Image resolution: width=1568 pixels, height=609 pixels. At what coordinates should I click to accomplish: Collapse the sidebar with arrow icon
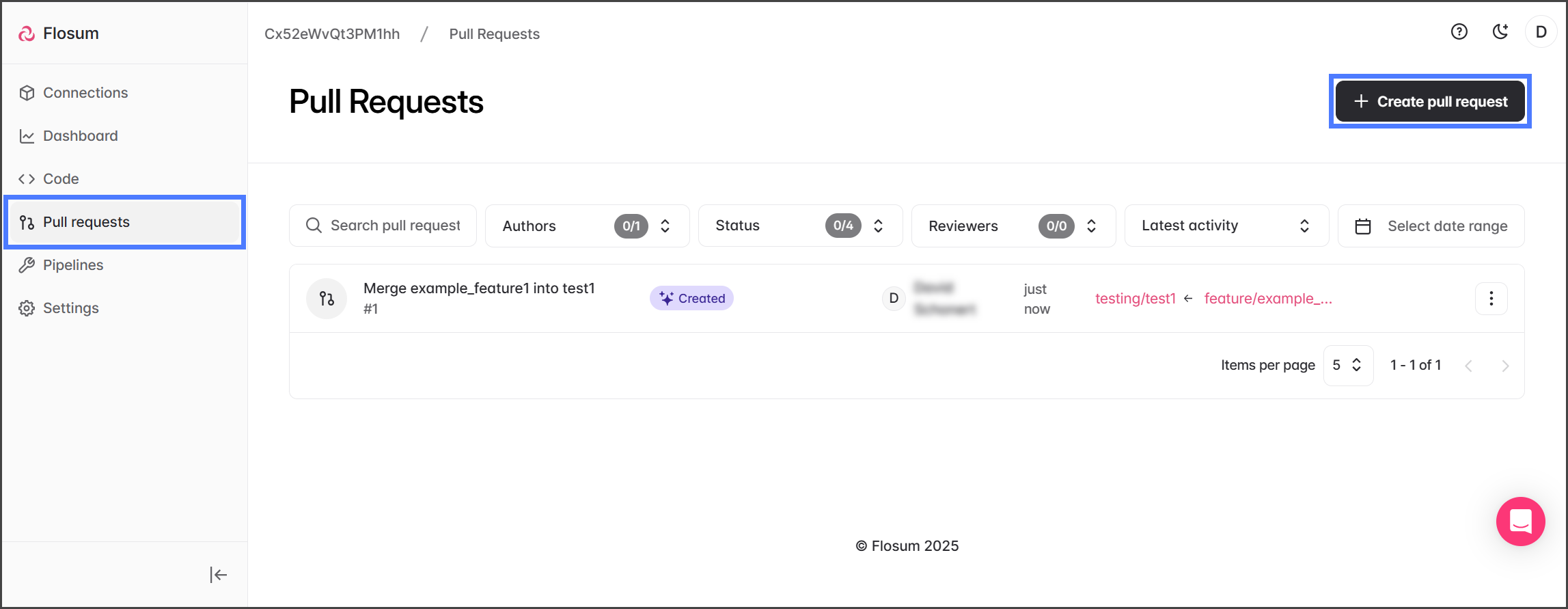[218, 575]
